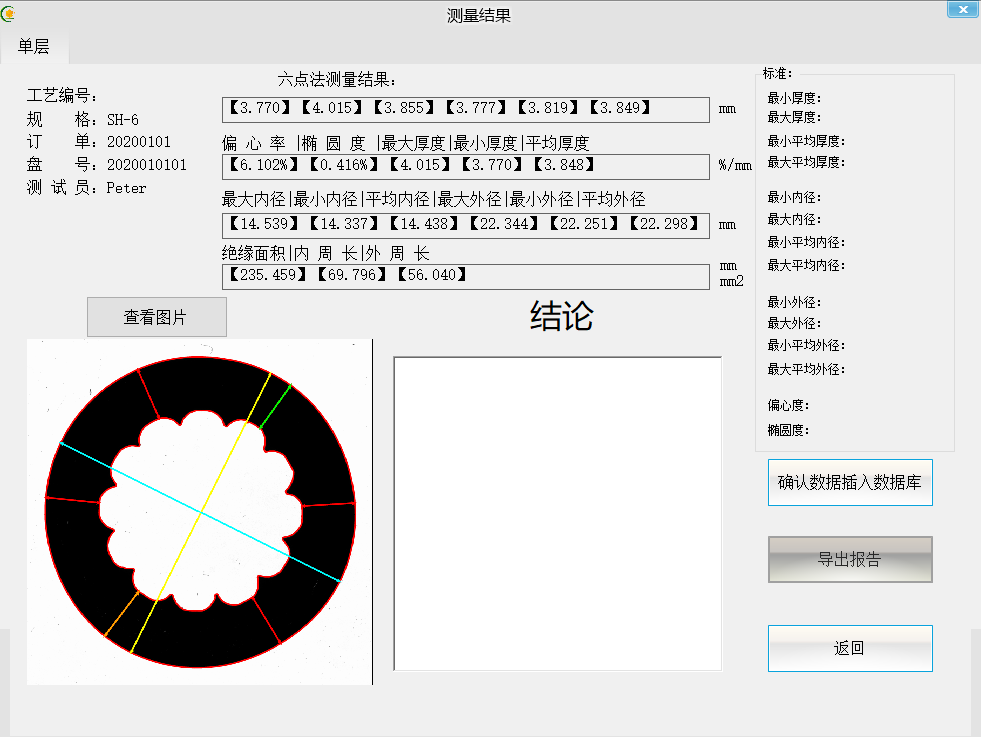
Task: Click the cable cross-section measurement image
Action: 197,510
